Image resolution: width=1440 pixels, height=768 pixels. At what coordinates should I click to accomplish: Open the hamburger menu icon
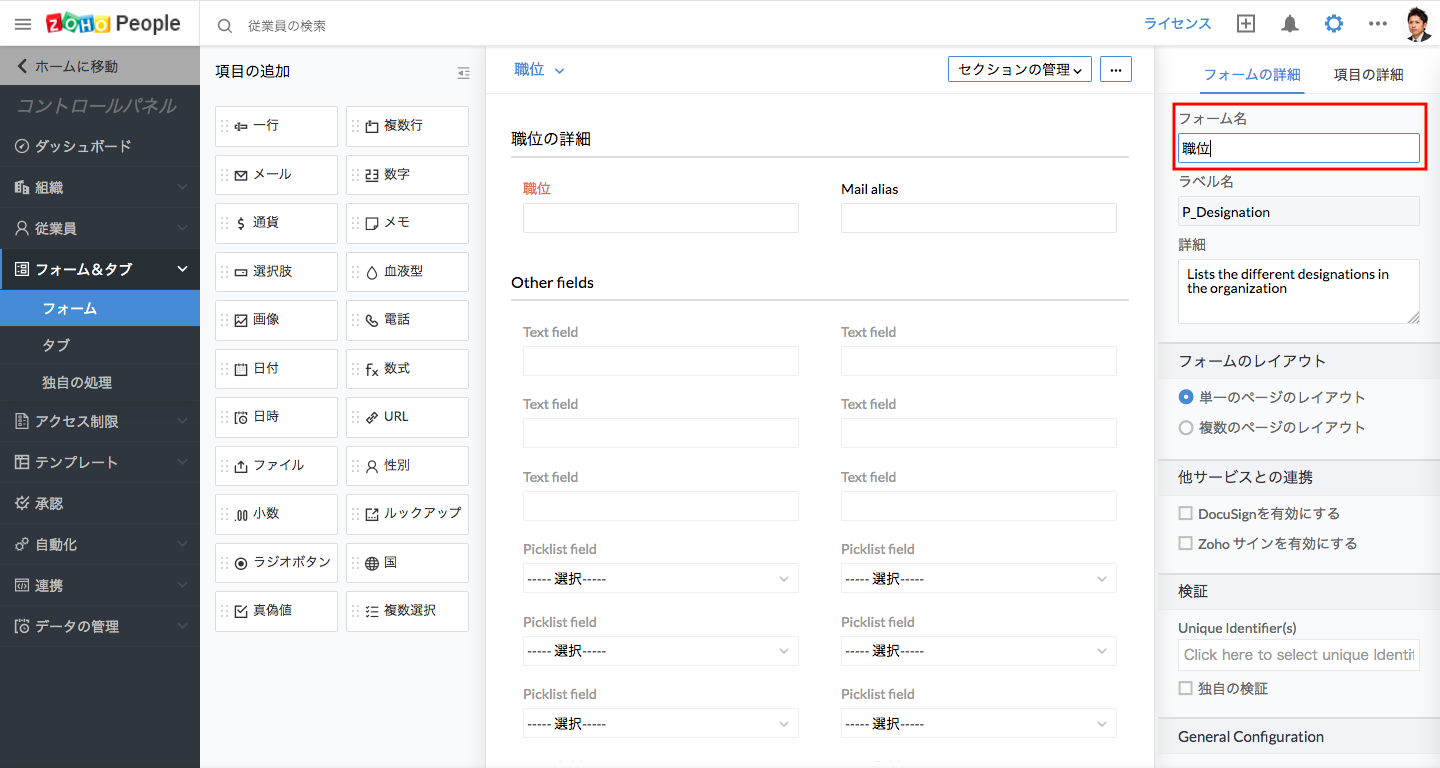click(23, 24)
